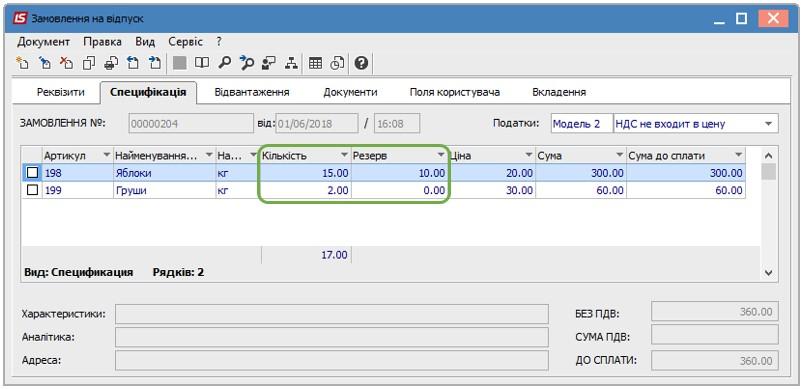
Task: Click the delete document icon with red X
Action: point(67,63)
